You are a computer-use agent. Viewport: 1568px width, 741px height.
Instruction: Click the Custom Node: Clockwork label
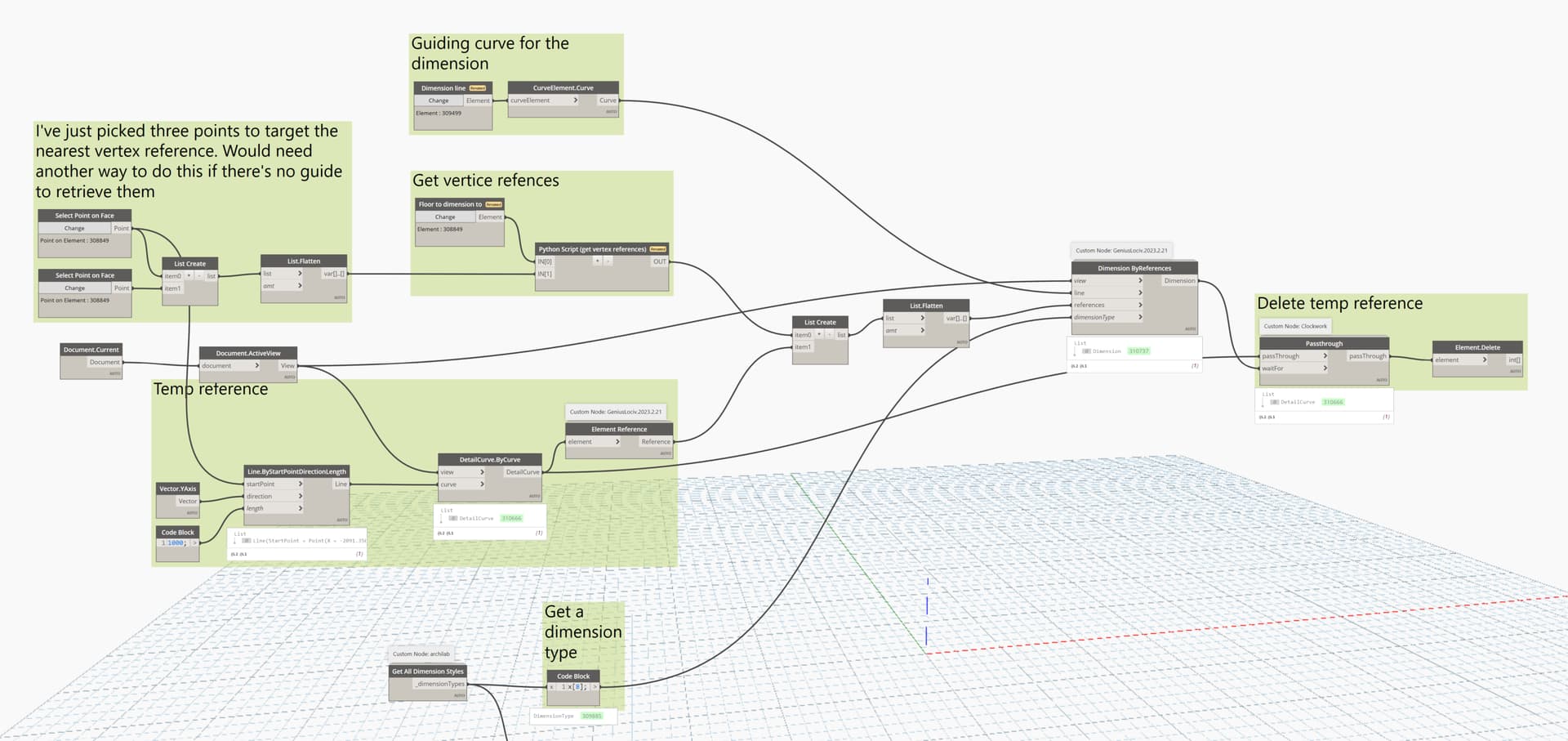1295,326
